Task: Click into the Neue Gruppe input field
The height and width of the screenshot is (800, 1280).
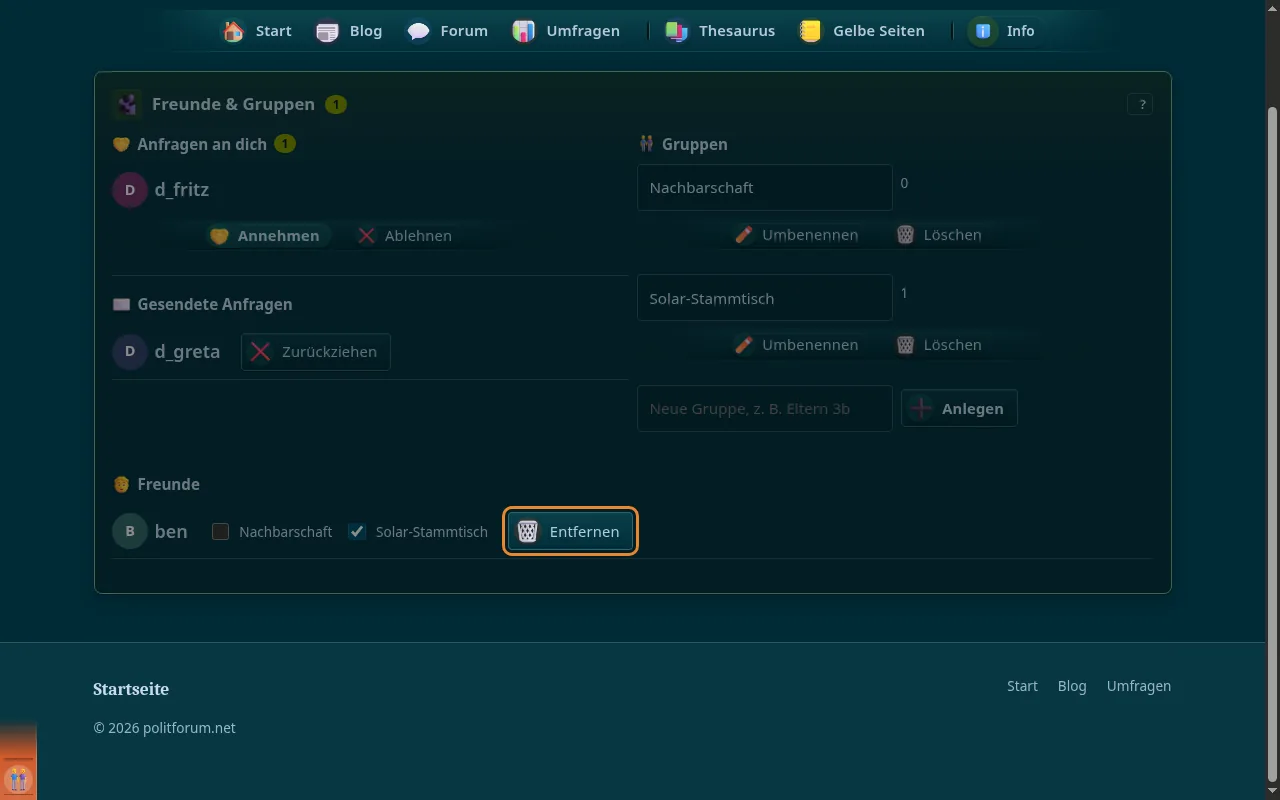Action: pos(765,409)
